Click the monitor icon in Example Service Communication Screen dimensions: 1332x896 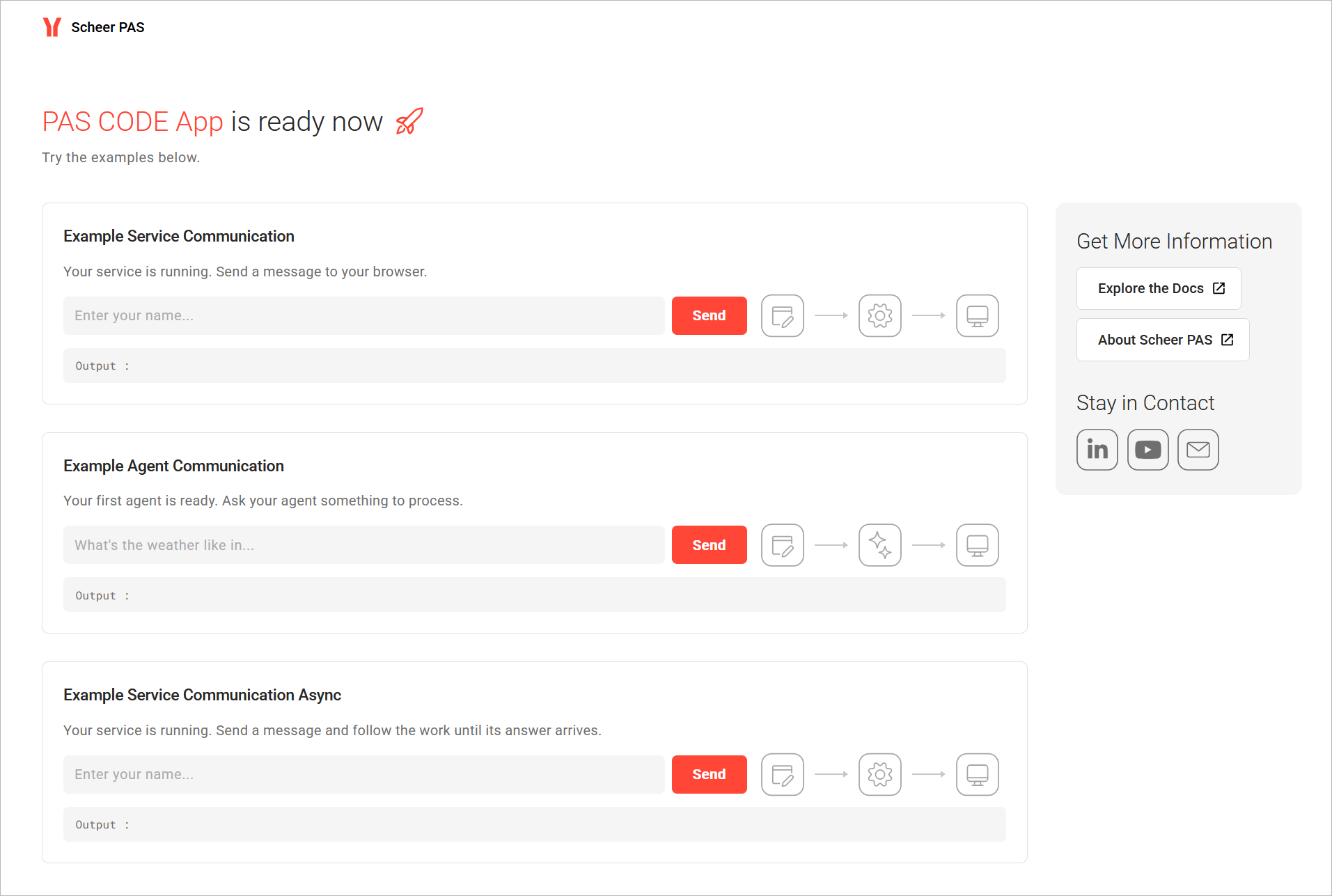[x=977, y=316]
